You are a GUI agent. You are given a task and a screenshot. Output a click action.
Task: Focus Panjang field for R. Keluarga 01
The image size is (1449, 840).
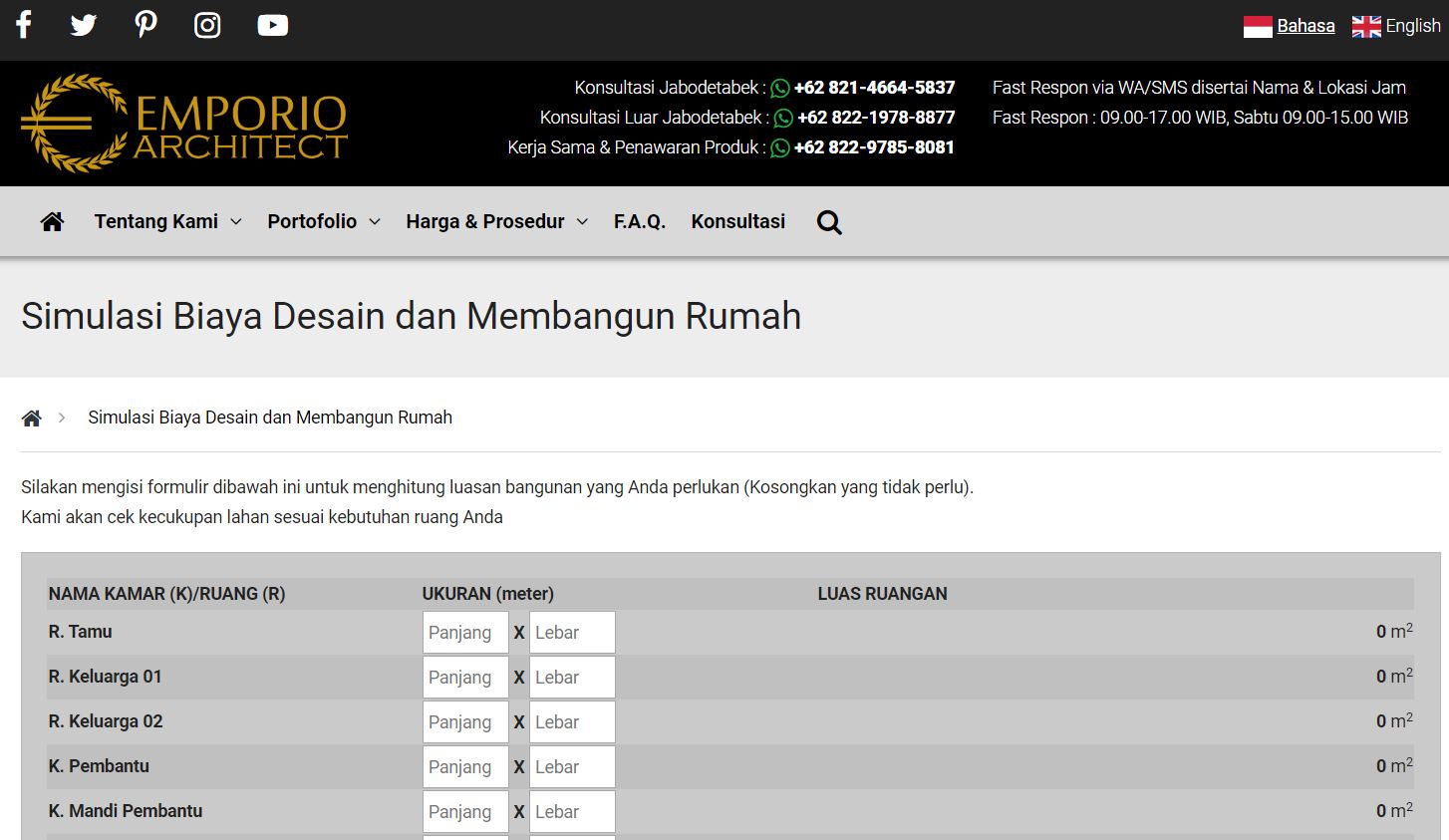click(x=465, y=678)
